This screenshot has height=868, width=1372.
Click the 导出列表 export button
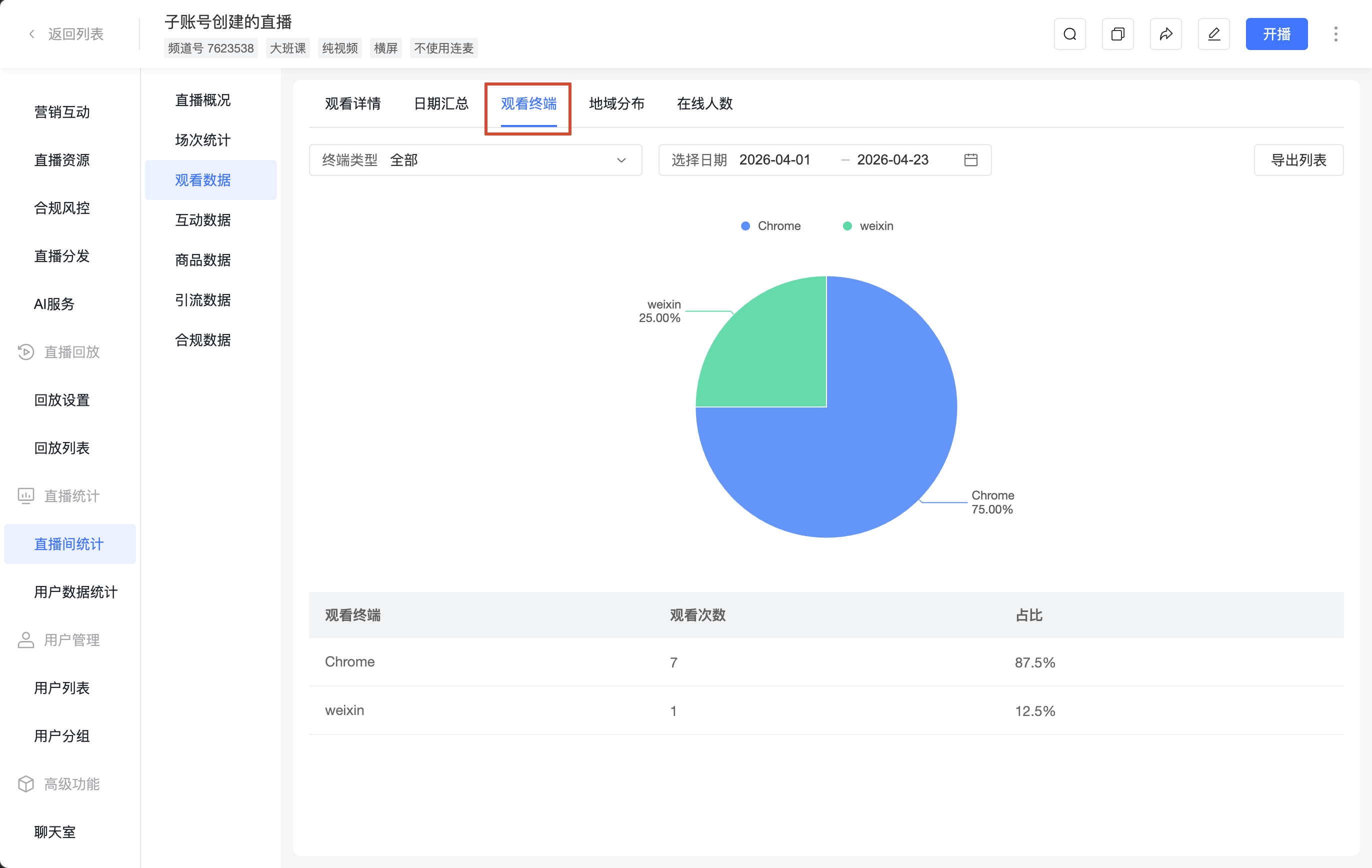tap(1298, 160)
